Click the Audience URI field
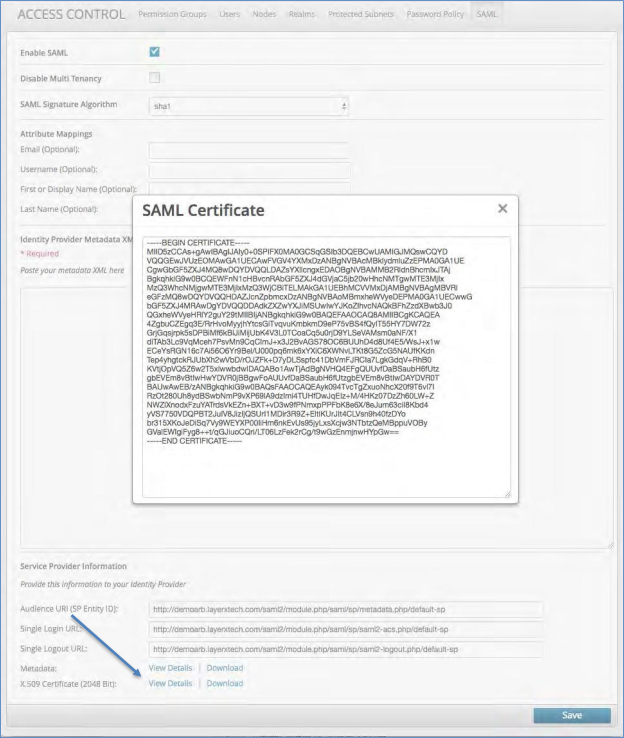The height and width of the screenshot is (738, 624). [345, 609]
